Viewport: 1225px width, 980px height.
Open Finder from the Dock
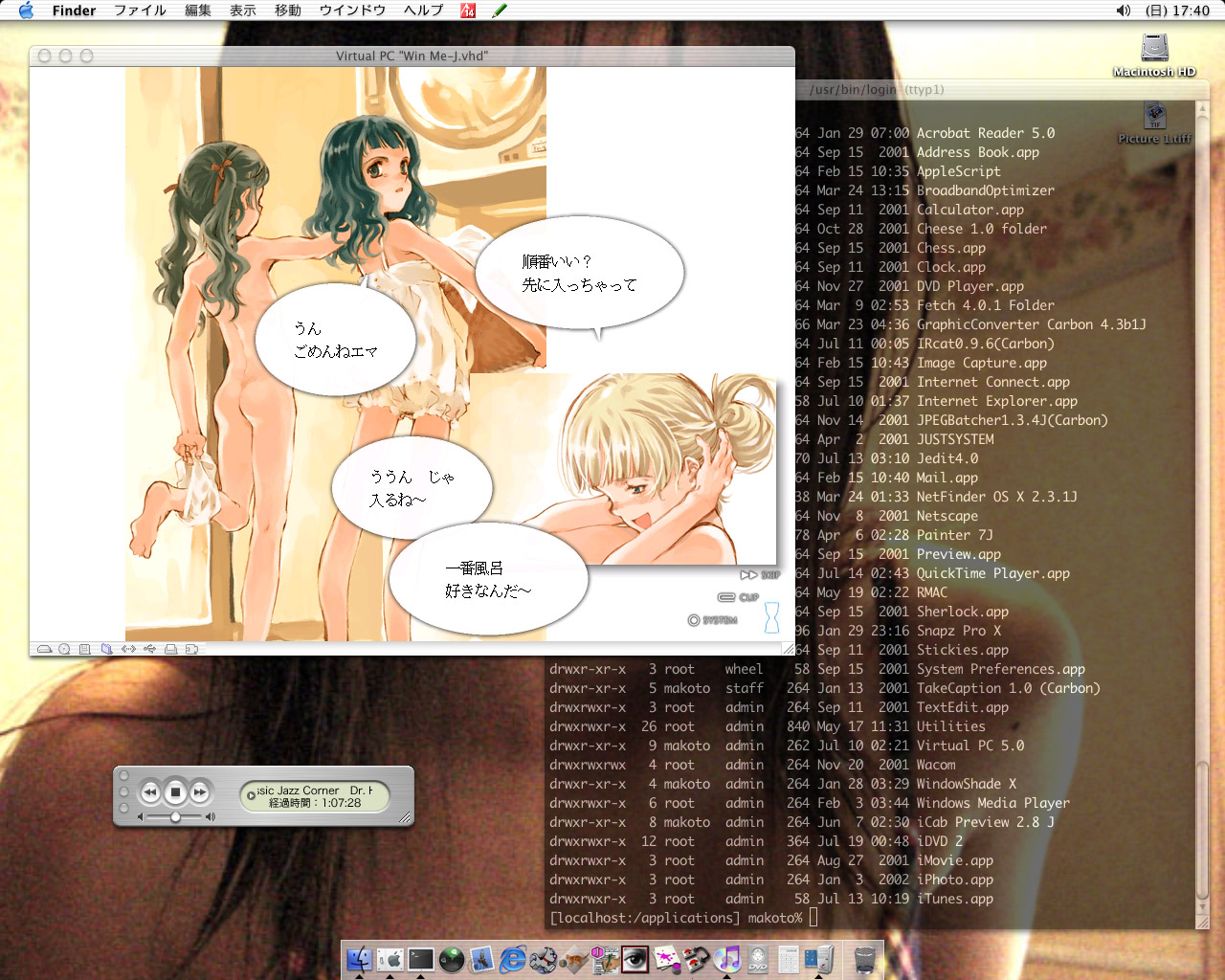(x=359, y=959)
